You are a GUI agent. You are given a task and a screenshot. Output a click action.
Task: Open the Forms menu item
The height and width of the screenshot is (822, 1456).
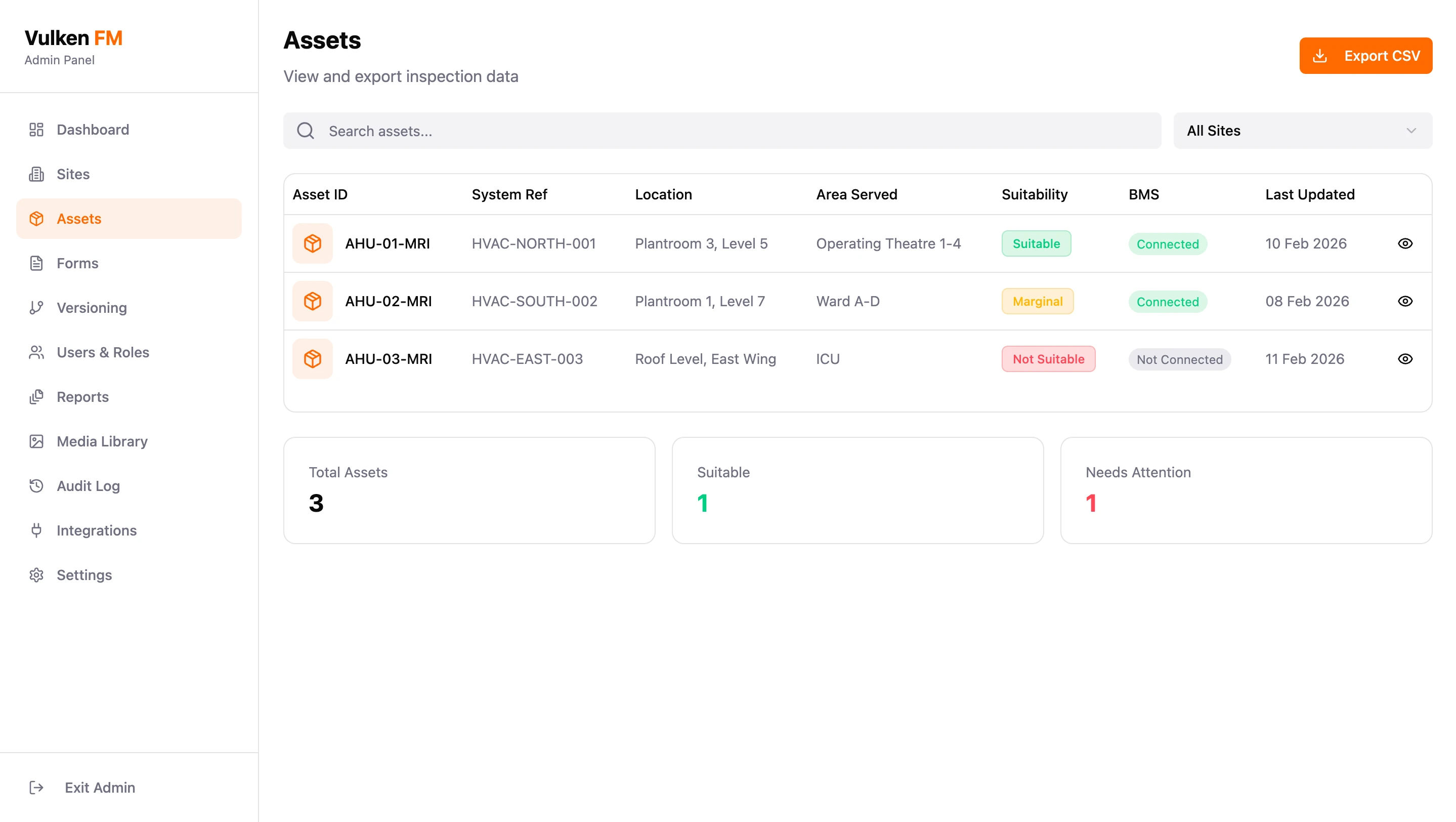pos(77,263)
